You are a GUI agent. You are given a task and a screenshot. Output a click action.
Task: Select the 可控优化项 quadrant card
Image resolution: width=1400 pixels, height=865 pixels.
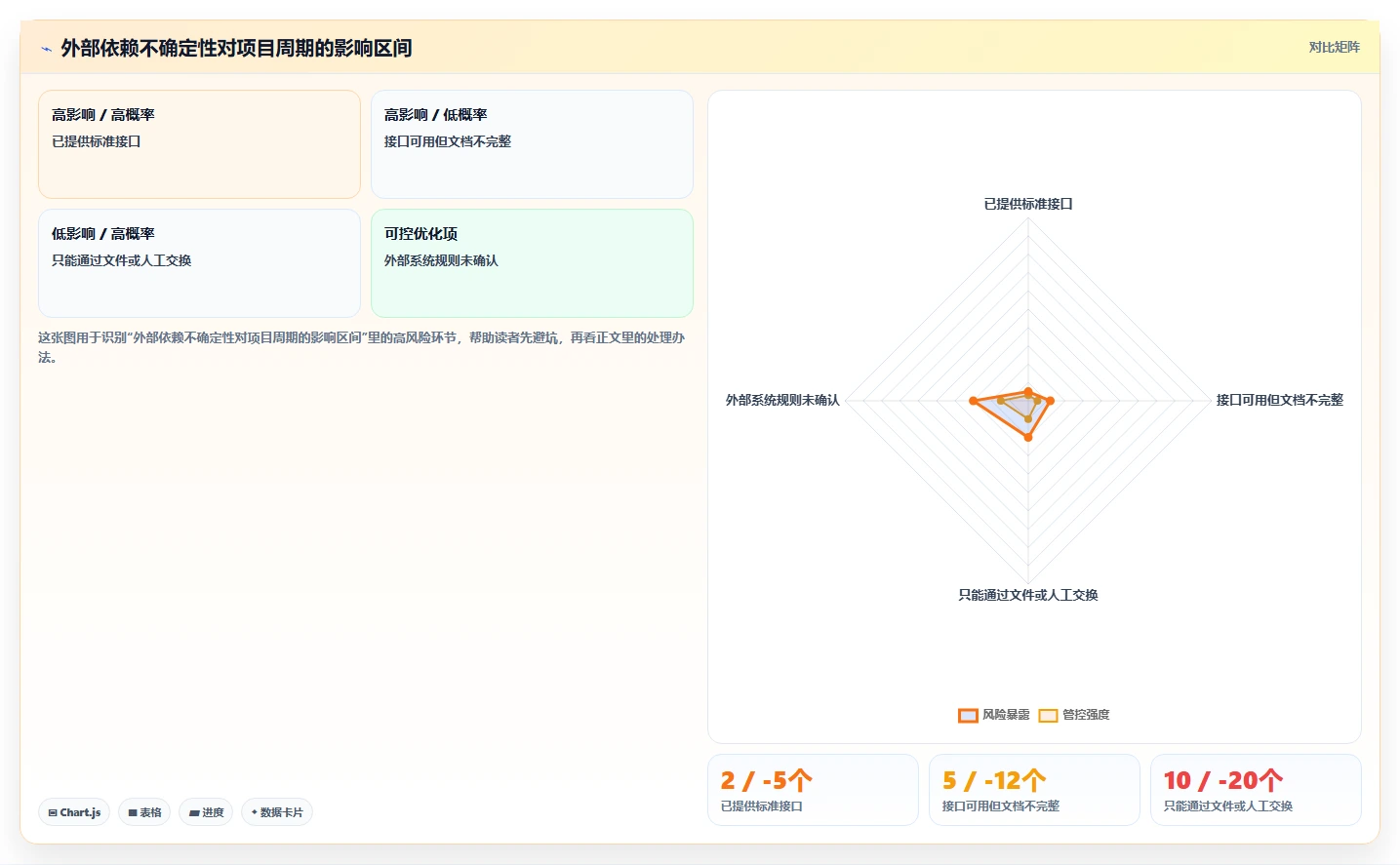(x=532, y=263)
